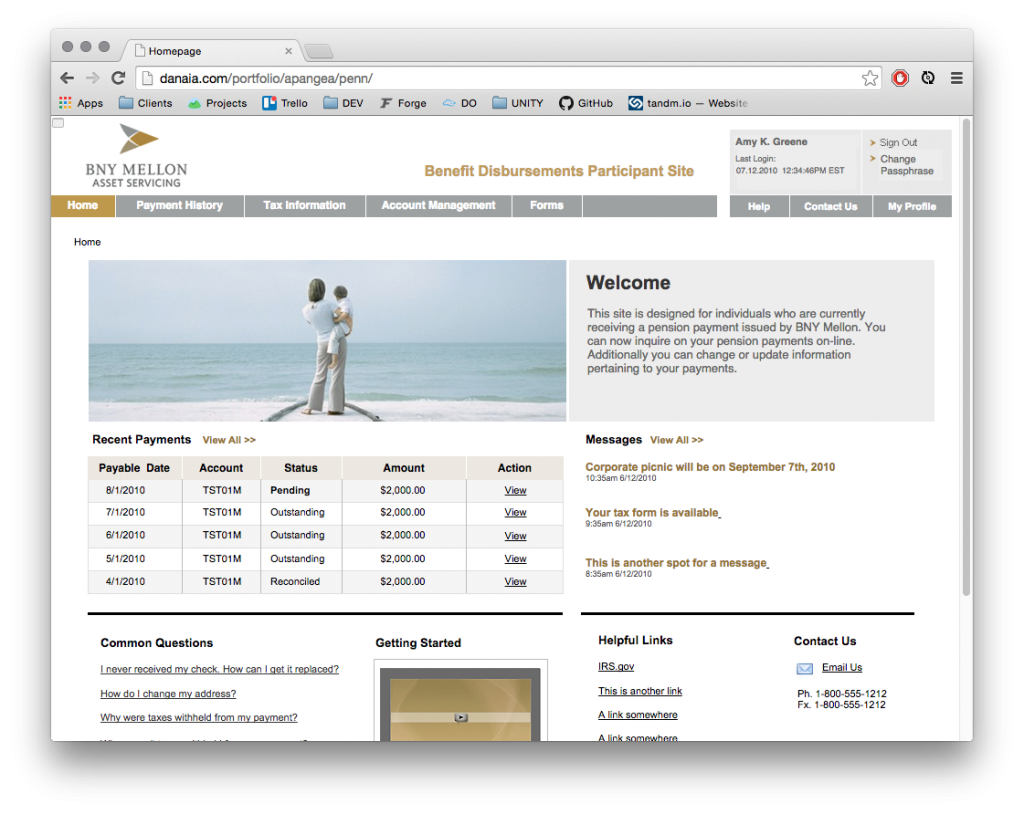Click the envelope icon beside Email Us
Viewport: 1024px width, 814px height.
805,668
